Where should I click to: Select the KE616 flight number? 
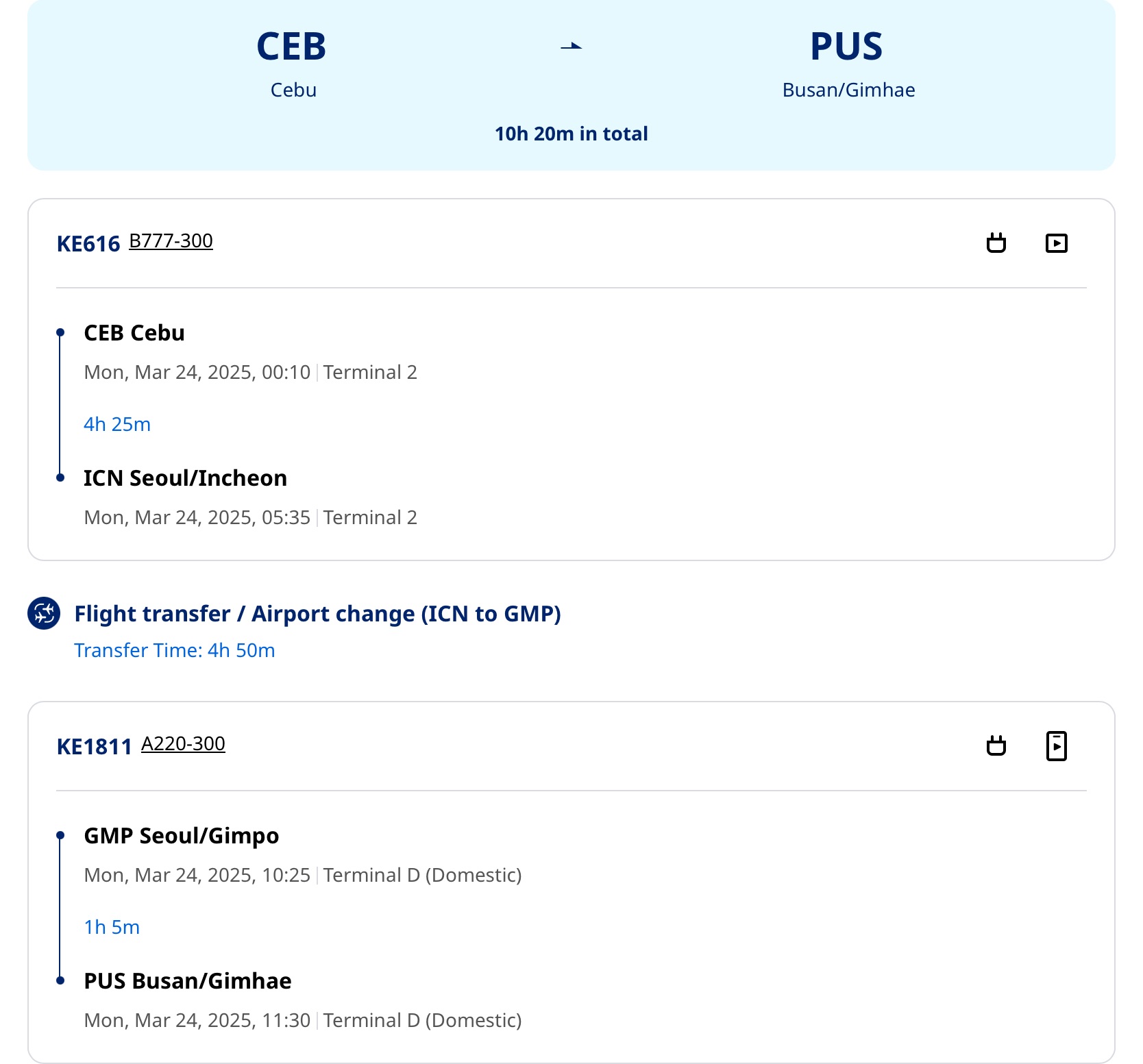(88, 244)
